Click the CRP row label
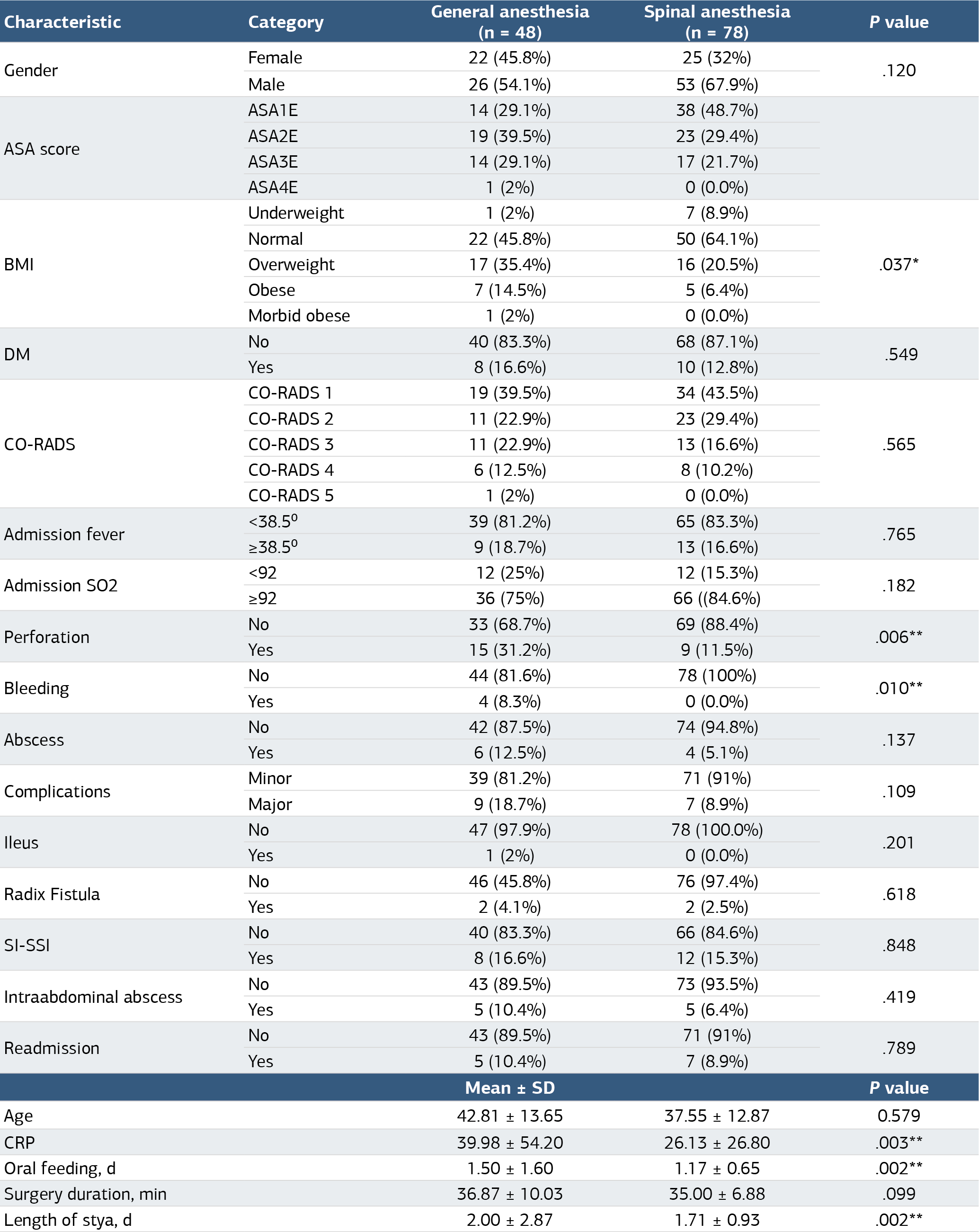This screenshot has width=979, height=1232. click(x=19, y=1143)
